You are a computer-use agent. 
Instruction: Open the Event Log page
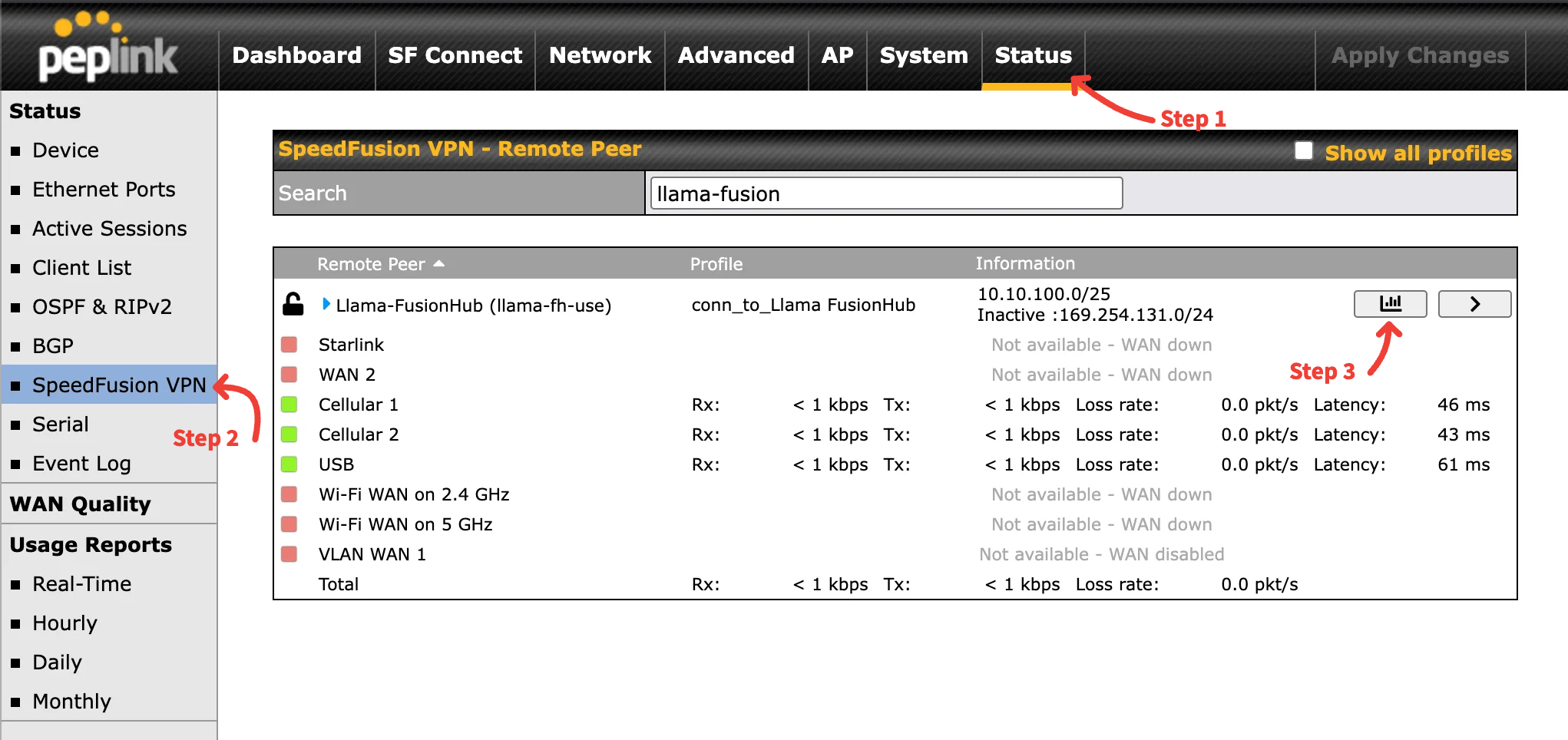[x=81, y=464]
